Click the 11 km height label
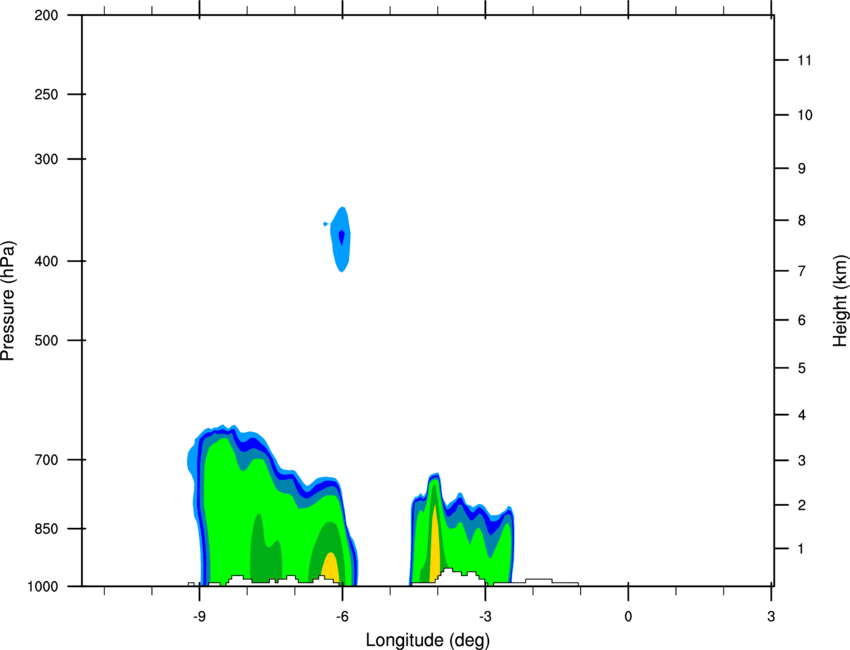Image resolution: width=850 pixels, height=650 pixels. [x=805, y=60]
